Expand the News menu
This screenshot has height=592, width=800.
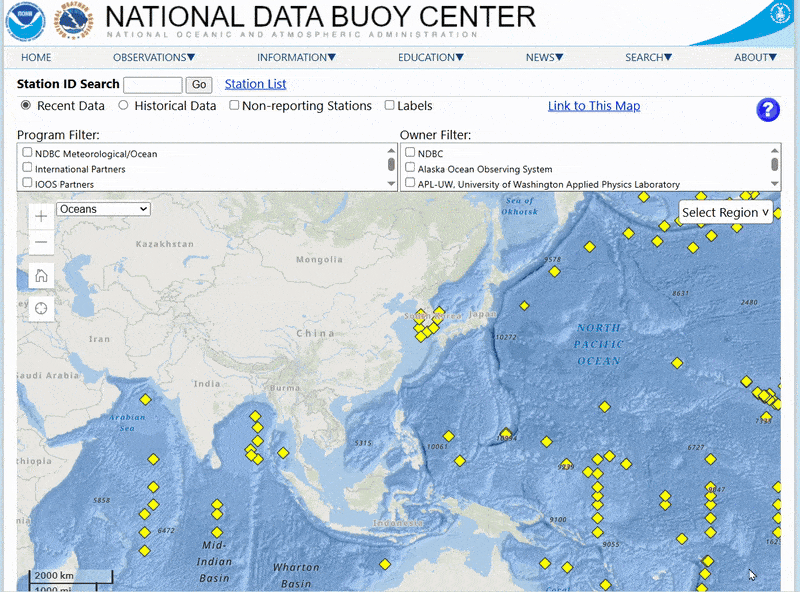coord(544,57)
